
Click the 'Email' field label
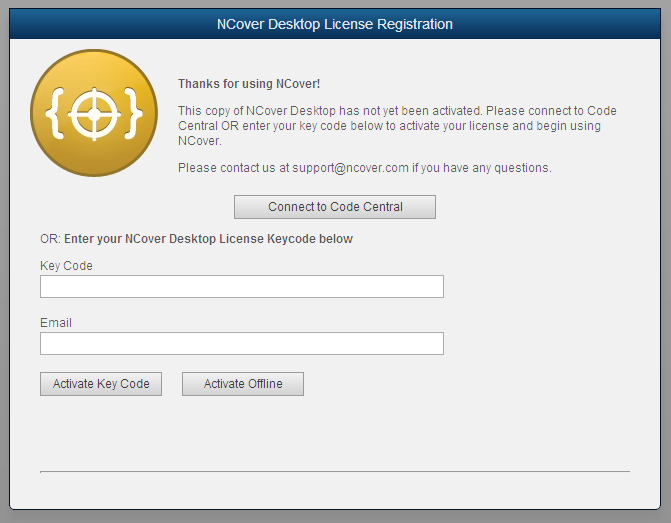tap(56, 323)
